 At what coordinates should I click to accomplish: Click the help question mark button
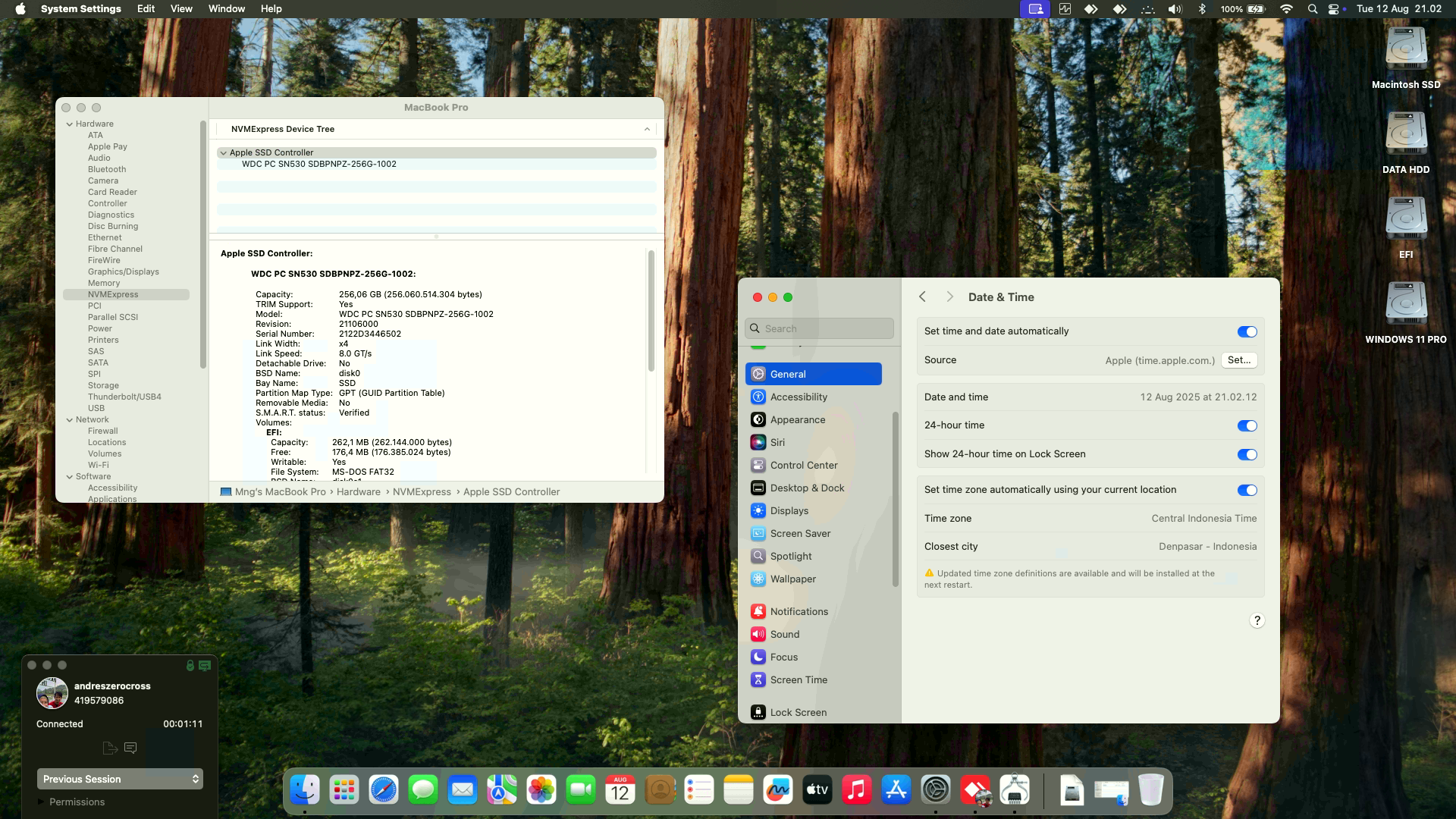[x=1257, y=620]
